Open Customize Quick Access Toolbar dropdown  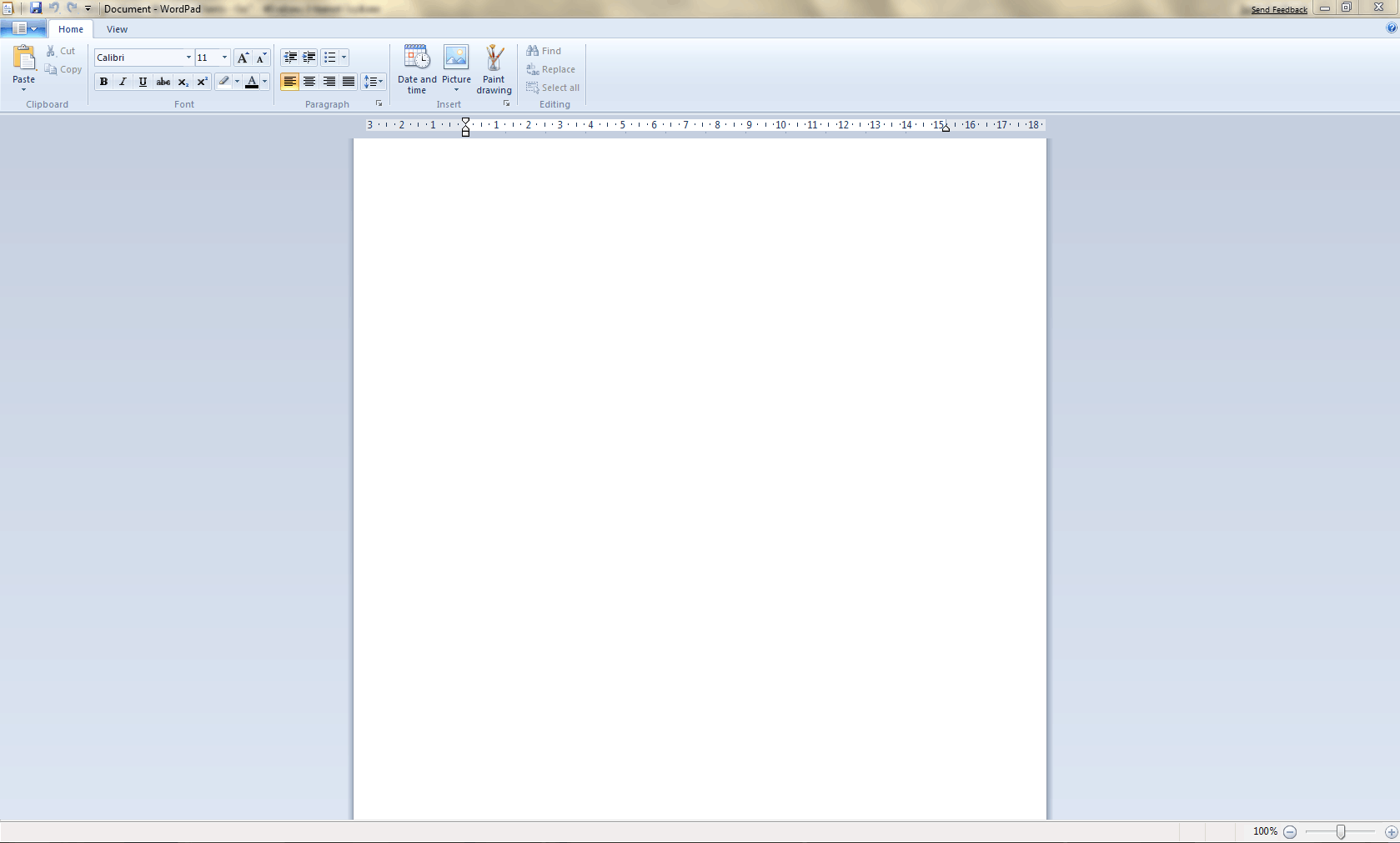coord(88,8)
